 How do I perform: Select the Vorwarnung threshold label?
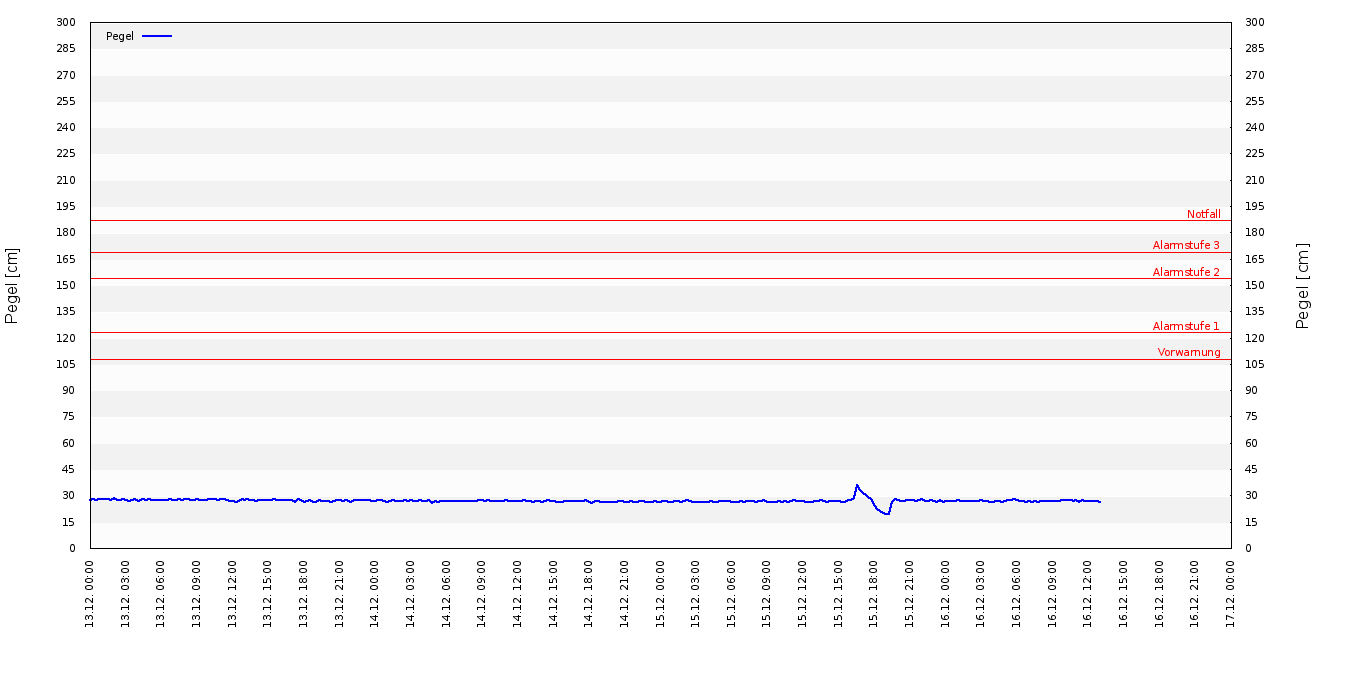[1189, 352]
